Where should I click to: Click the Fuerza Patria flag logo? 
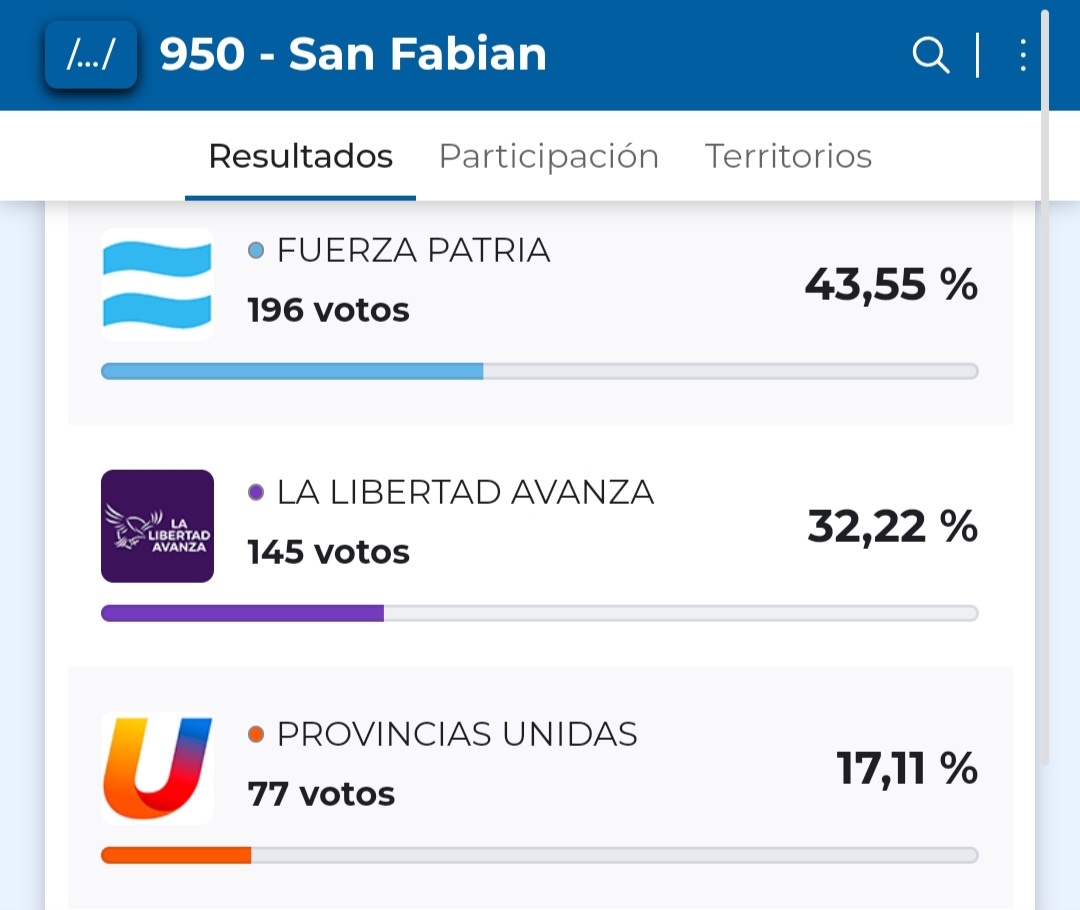coord(157,285)
